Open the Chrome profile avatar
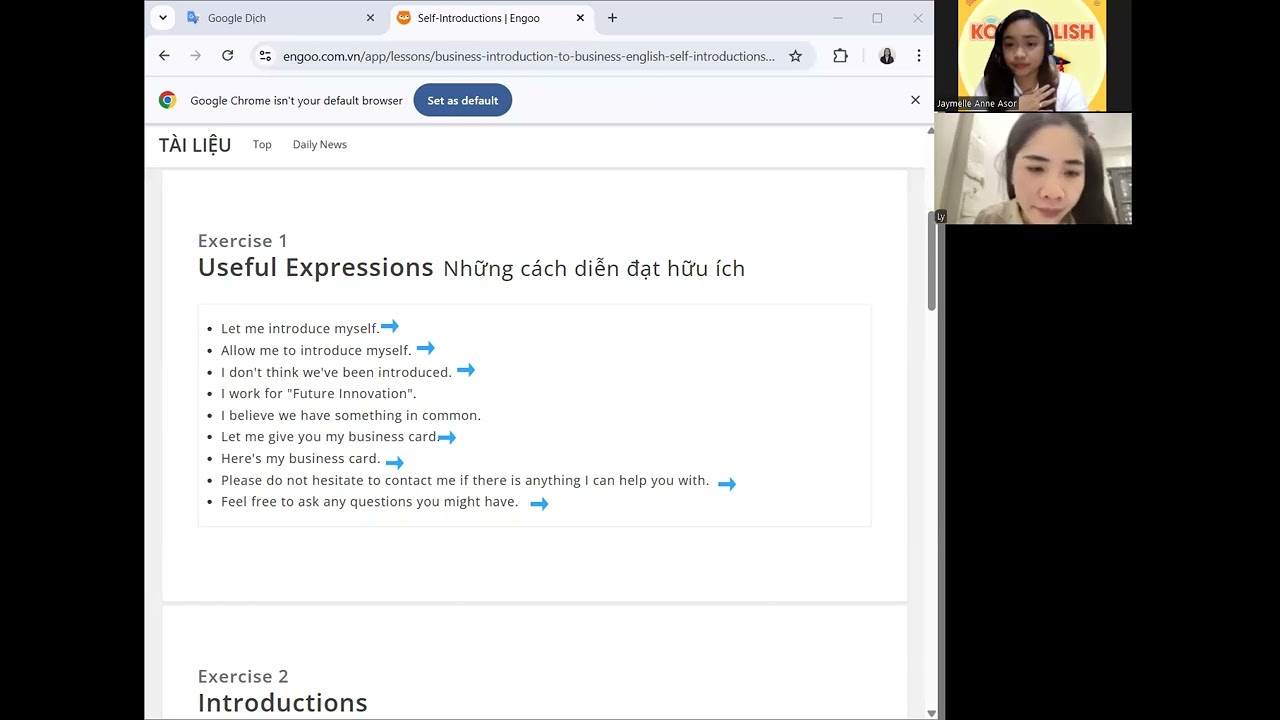The width and height of the screenshot is (1280, 720). click(886, 56)
